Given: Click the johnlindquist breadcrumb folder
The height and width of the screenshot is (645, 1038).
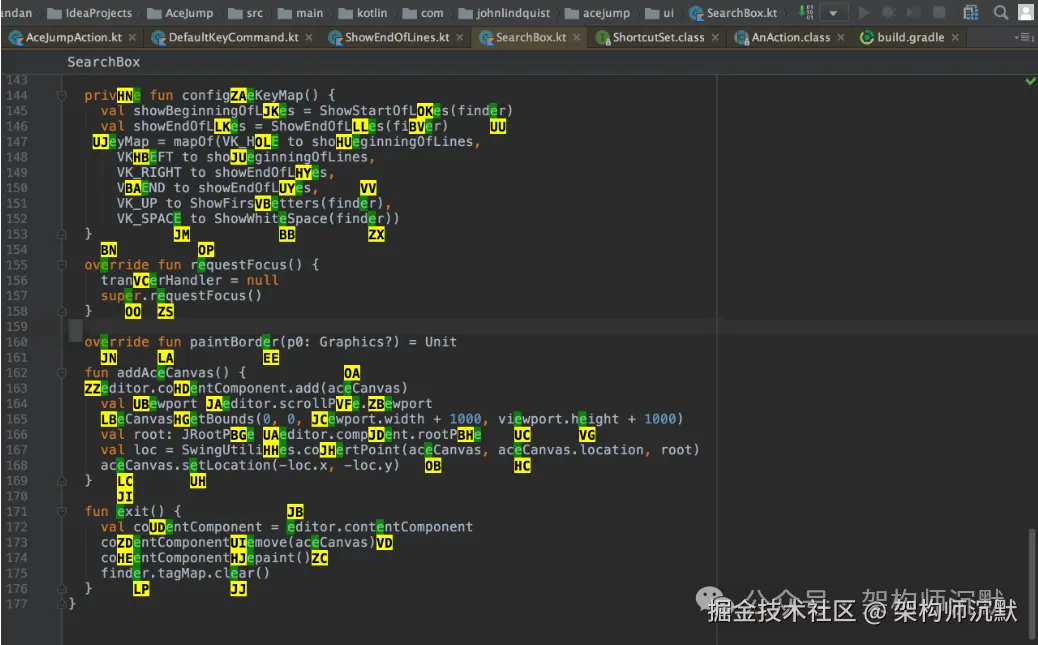Looking at the screenshot, I should click(x=504, y=13).
